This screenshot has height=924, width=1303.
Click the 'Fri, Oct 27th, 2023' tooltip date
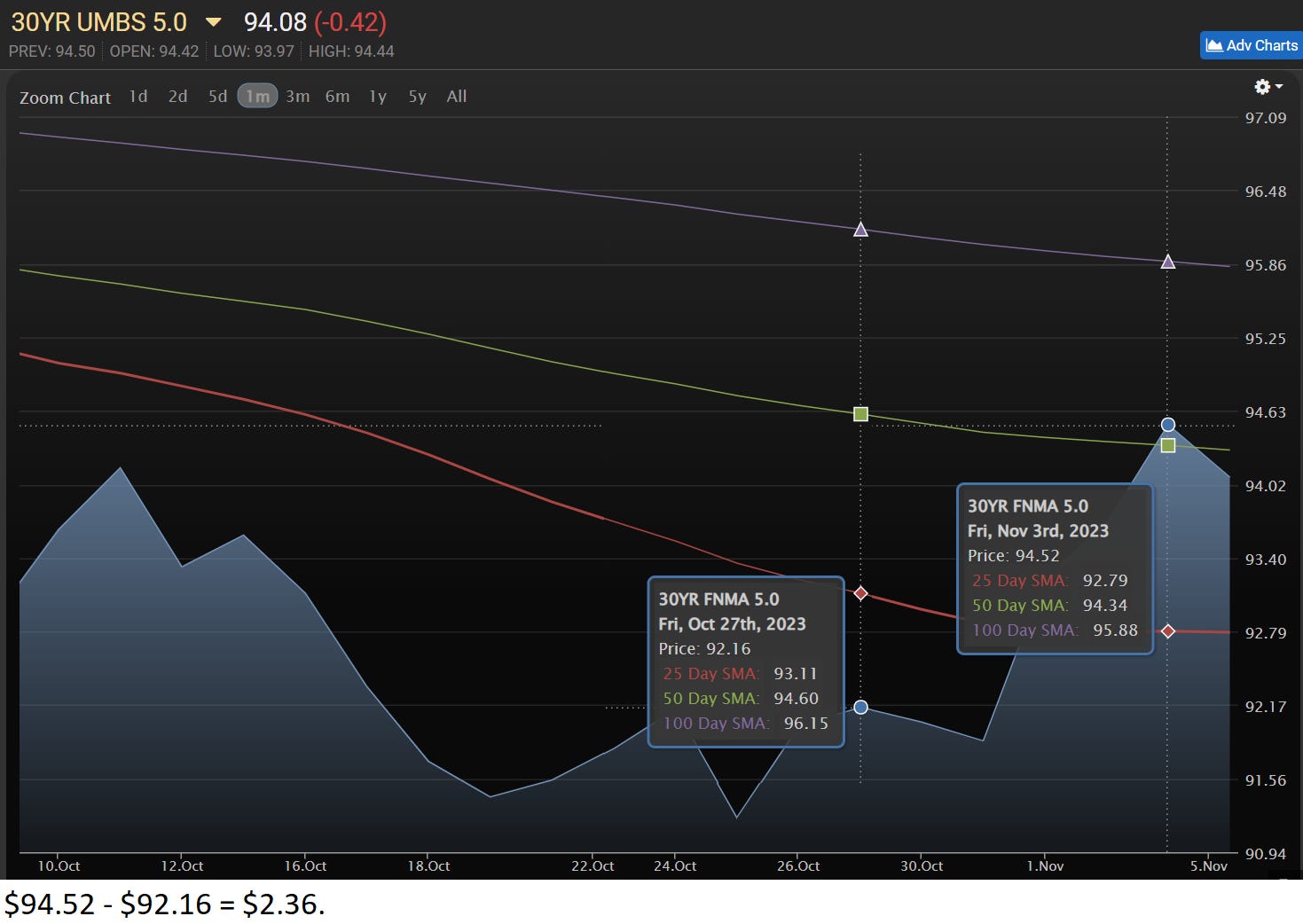coord(732,624)
